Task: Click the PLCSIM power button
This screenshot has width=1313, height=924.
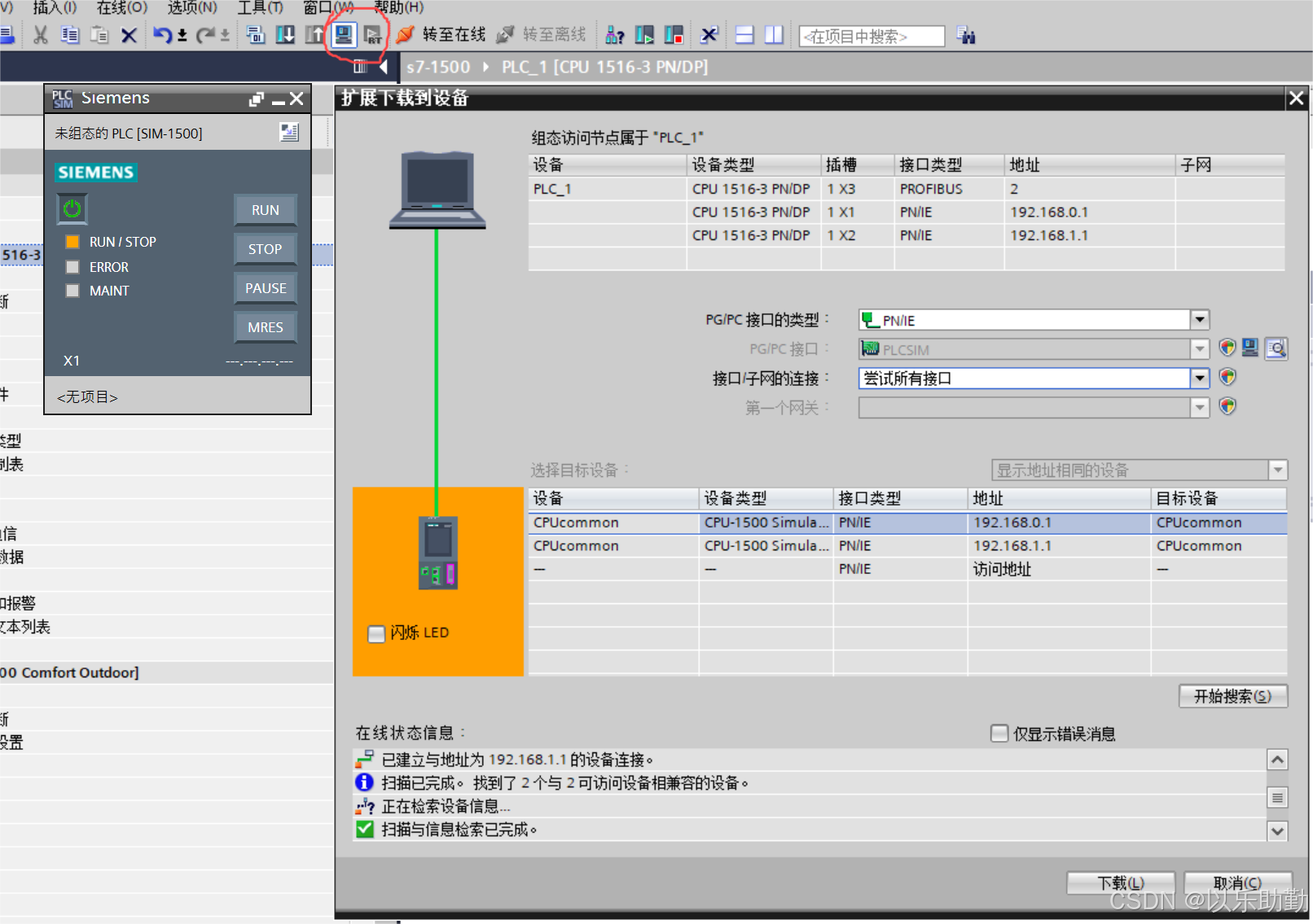Action: tap(72, 209)
